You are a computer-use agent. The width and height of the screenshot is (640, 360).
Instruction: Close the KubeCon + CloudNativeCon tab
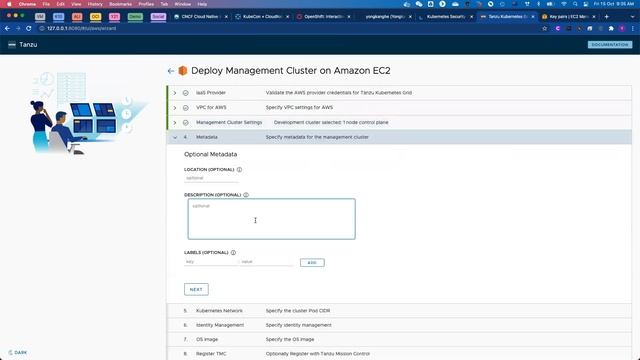287,17
